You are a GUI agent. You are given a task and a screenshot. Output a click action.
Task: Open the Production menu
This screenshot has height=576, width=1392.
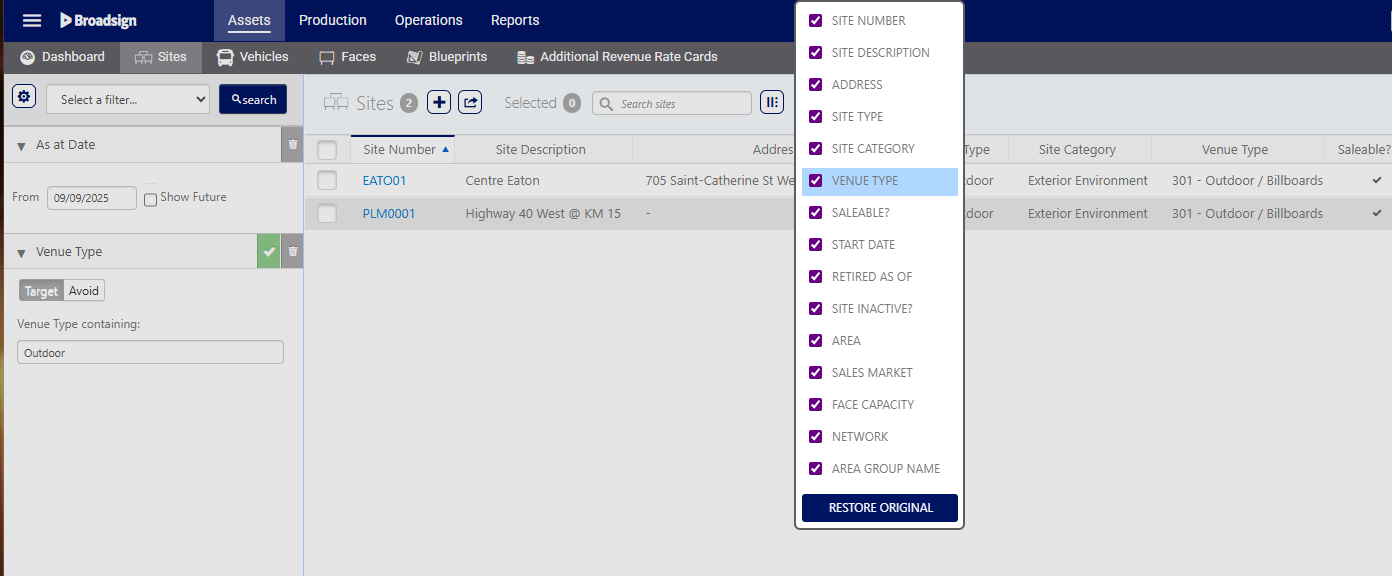click(332, 20)
